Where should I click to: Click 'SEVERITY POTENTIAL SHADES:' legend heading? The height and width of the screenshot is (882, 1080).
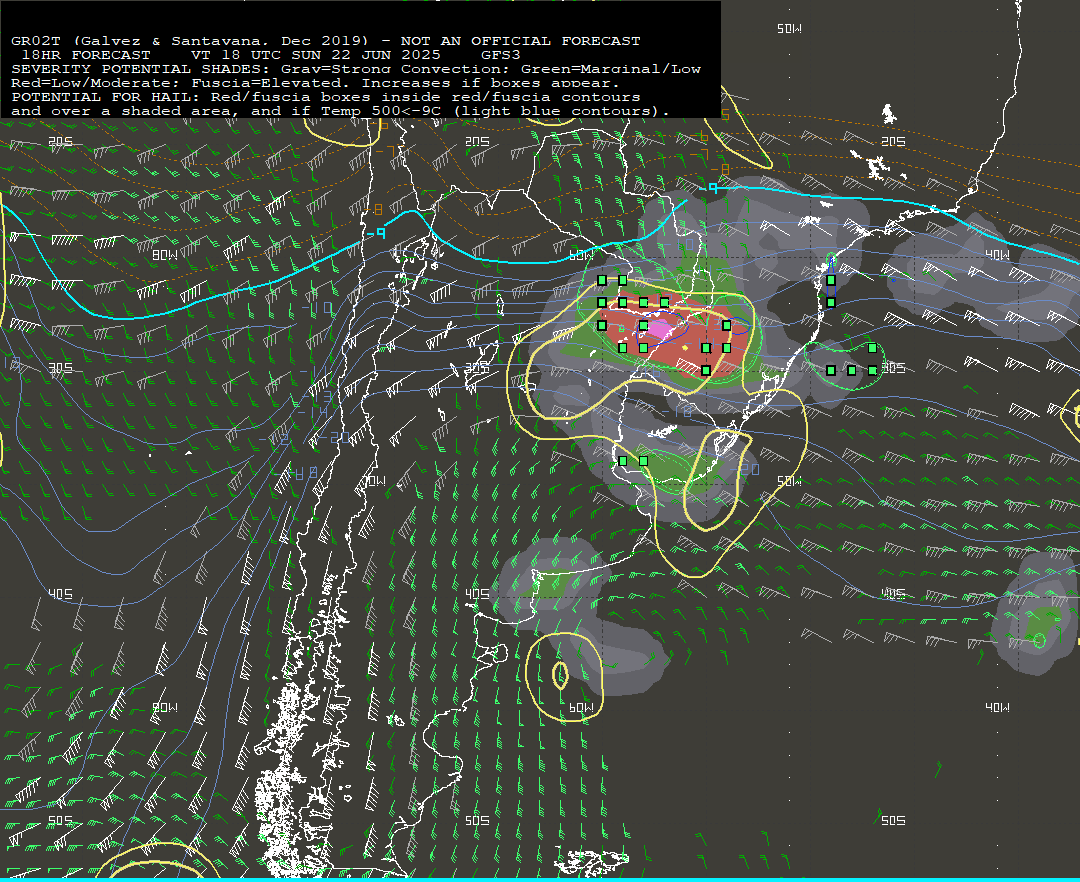click(x=141, y=69)
